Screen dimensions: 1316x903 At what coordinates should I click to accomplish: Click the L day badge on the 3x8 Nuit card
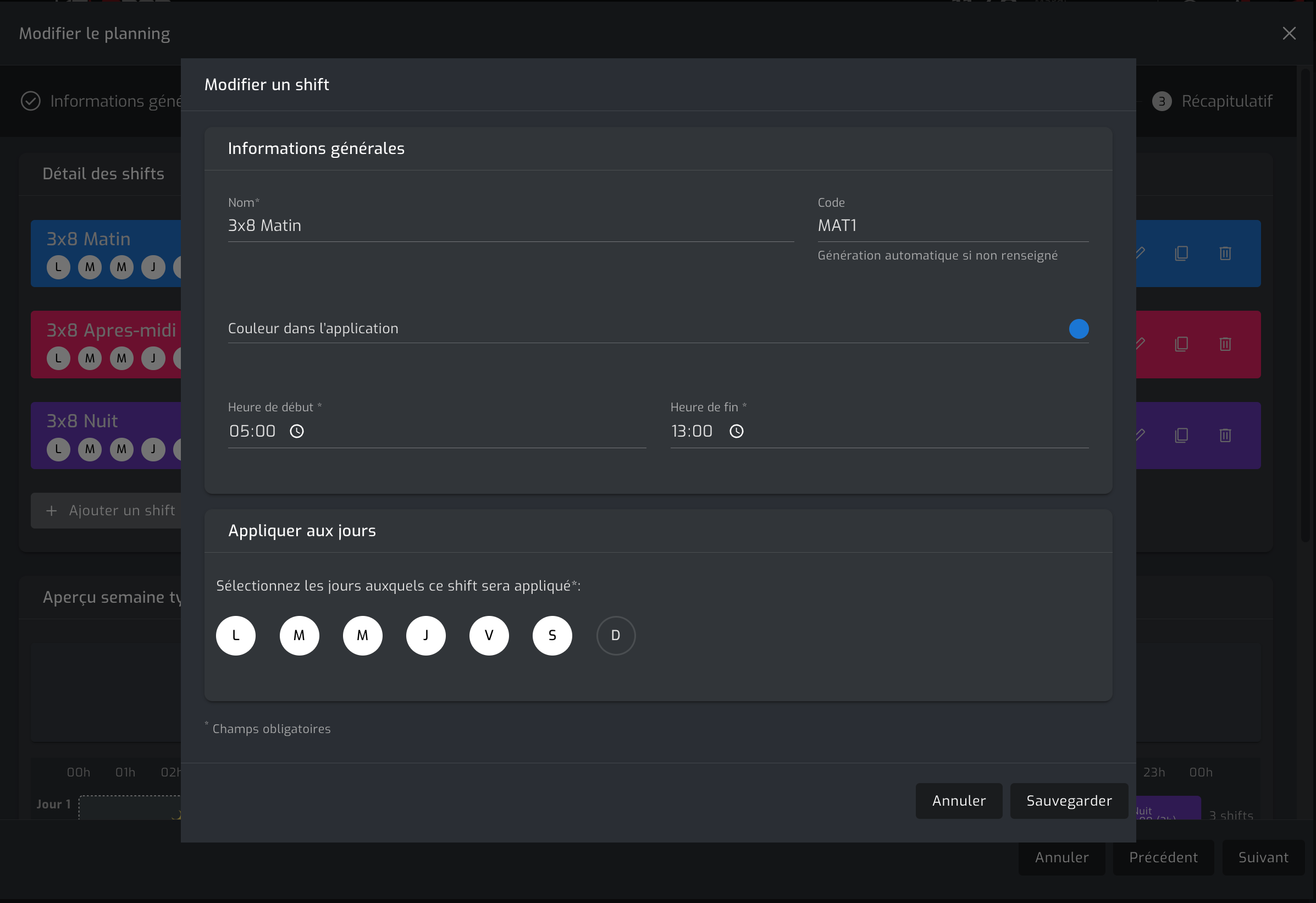click(x=58, y=449)
